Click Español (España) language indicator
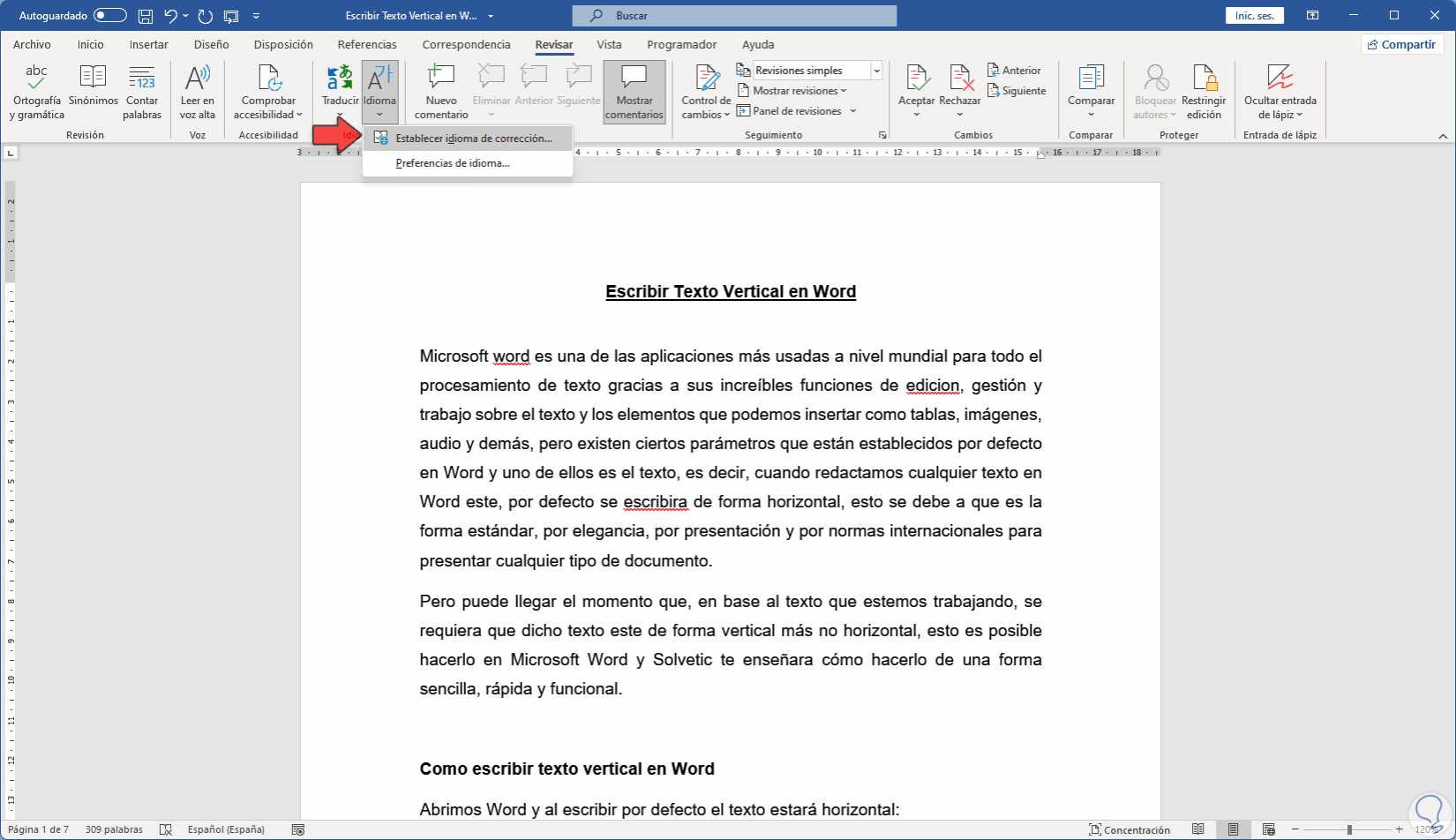 [226, 829]
